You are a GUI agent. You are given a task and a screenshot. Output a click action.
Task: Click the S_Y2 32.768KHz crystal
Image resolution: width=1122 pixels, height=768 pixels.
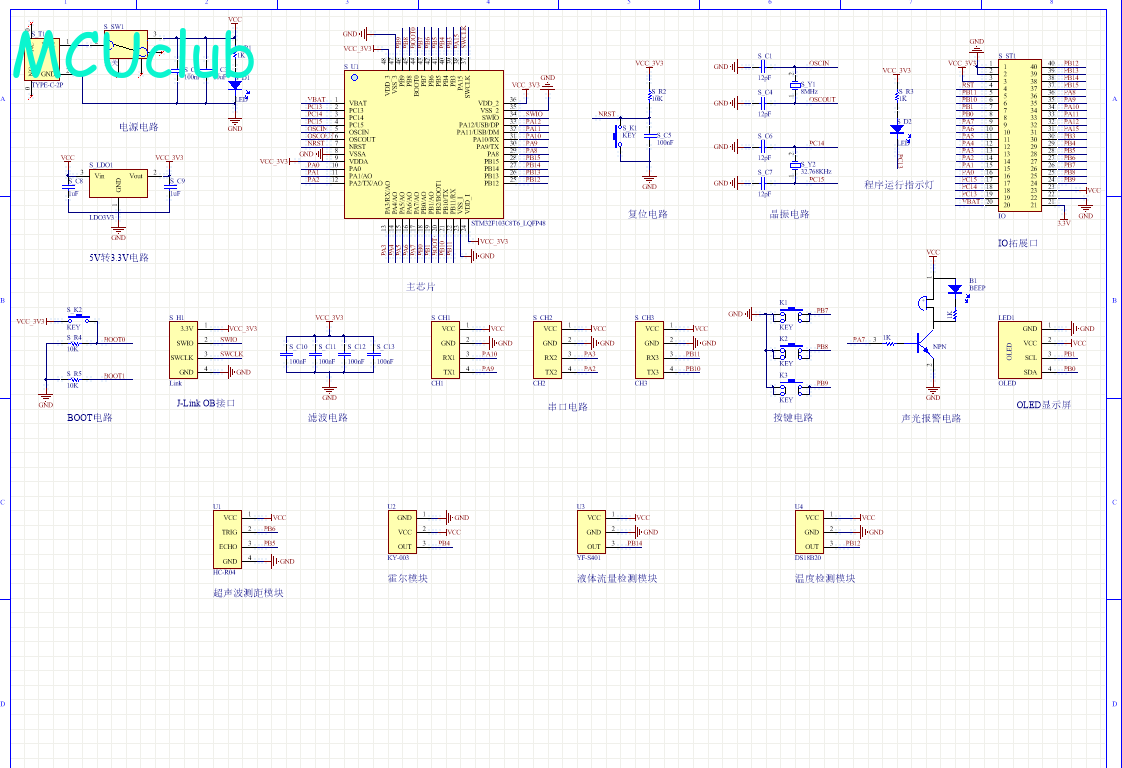point(796,163)
